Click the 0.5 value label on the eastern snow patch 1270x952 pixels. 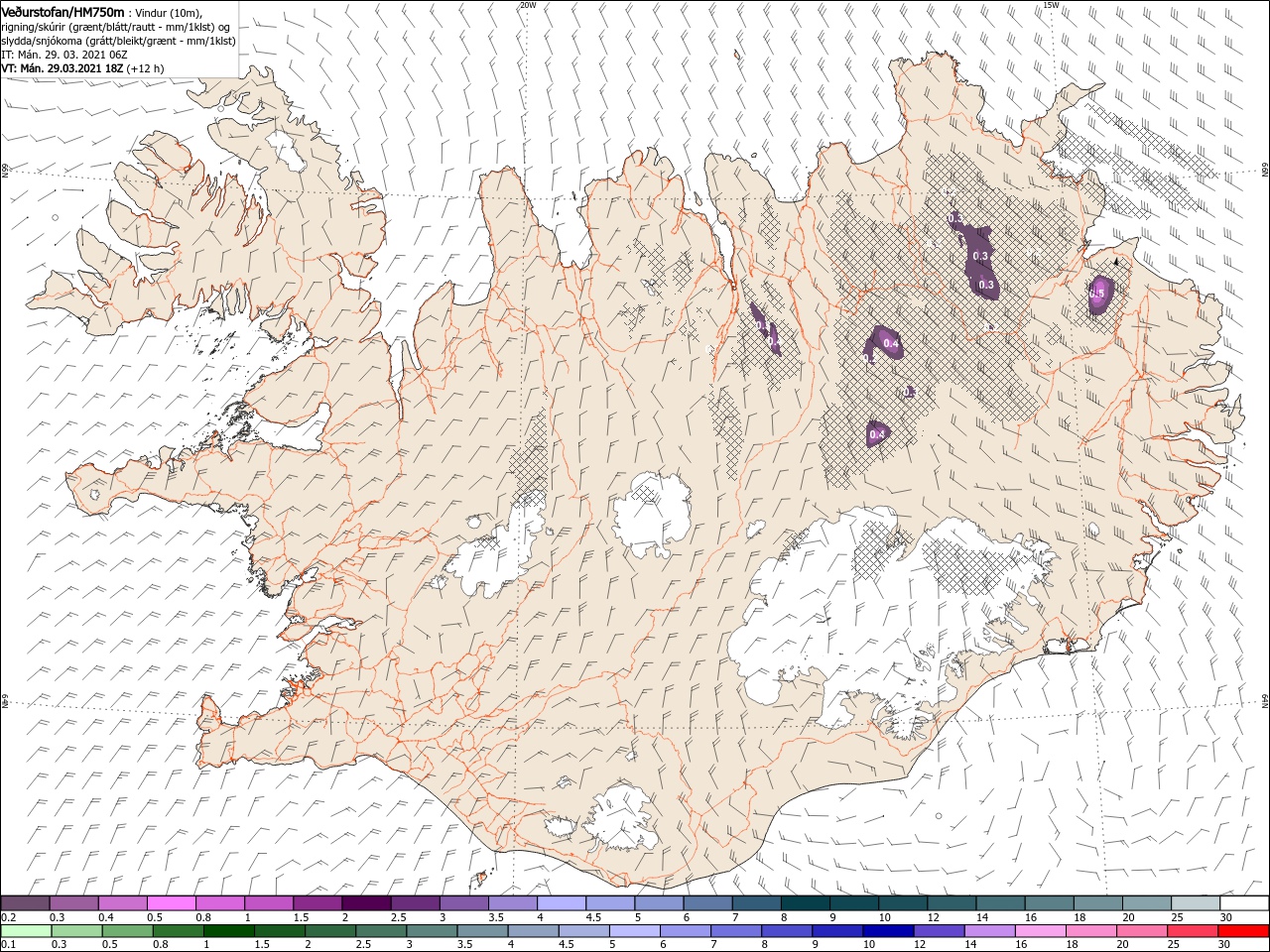tap(1097, 294)
